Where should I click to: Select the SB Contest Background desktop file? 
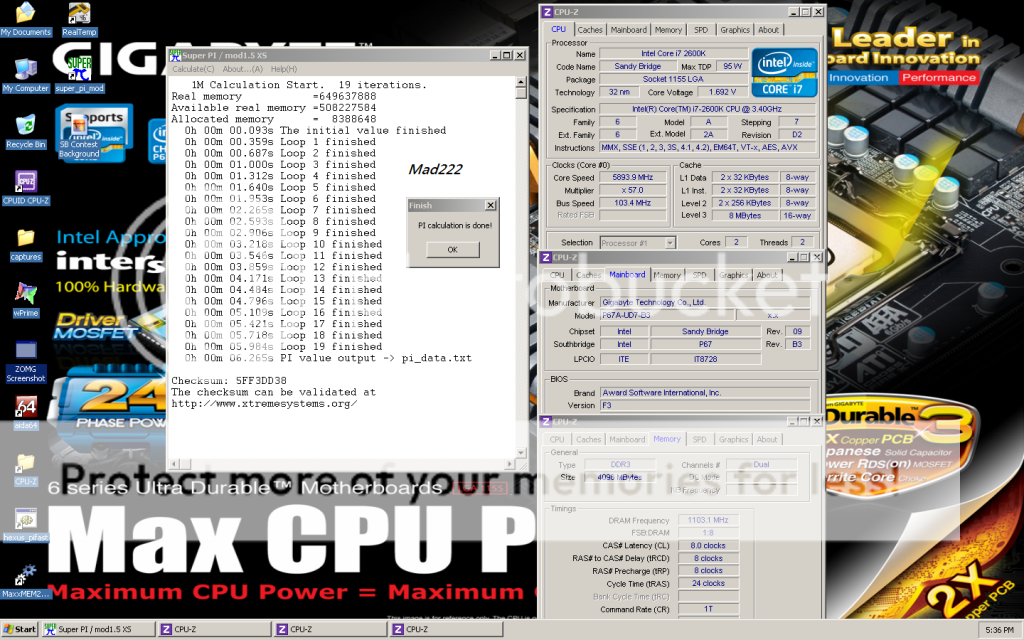[x=79, y=137]
